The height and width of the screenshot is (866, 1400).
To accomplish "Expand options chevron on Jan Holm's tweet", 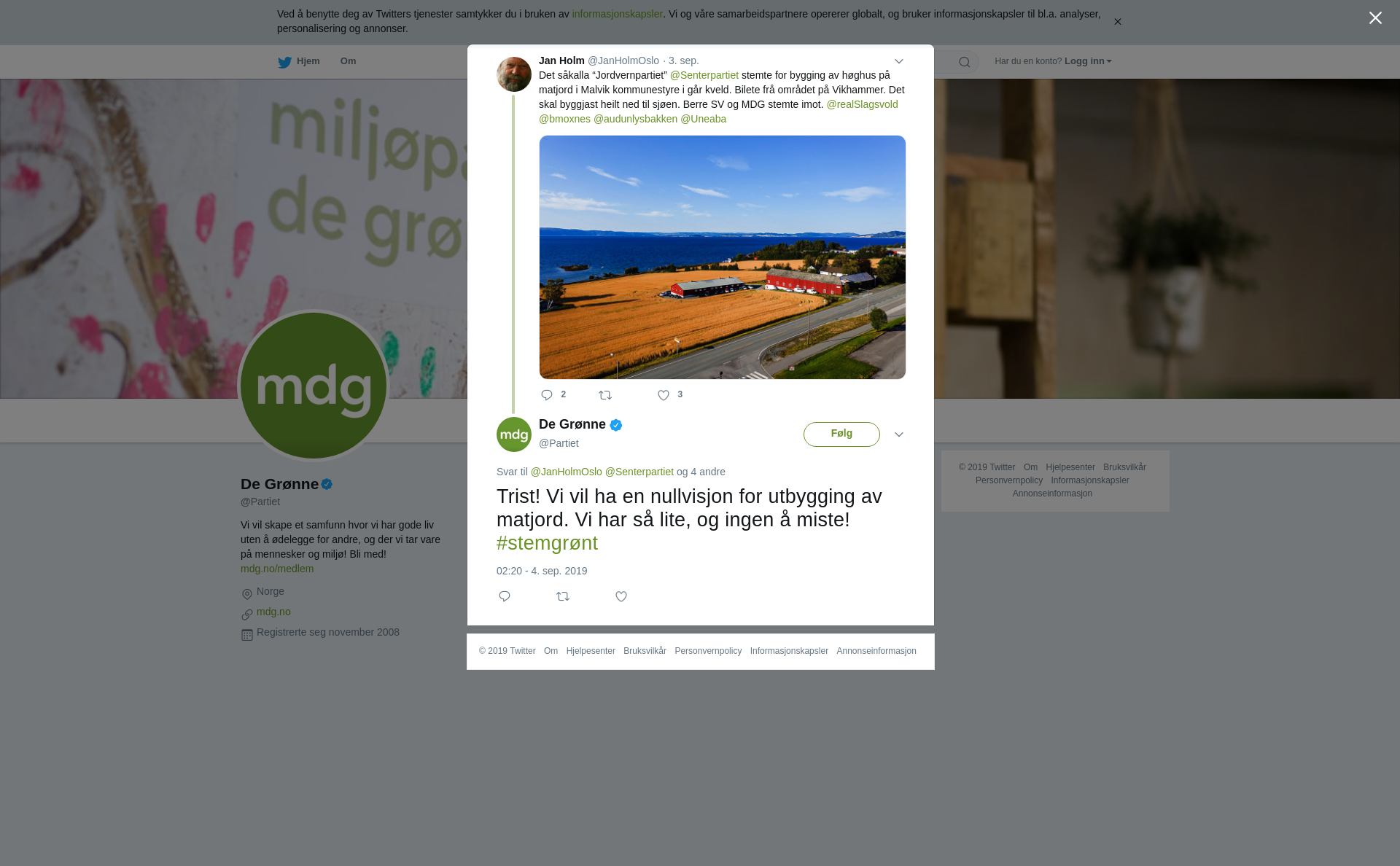I will coord(899,61).
